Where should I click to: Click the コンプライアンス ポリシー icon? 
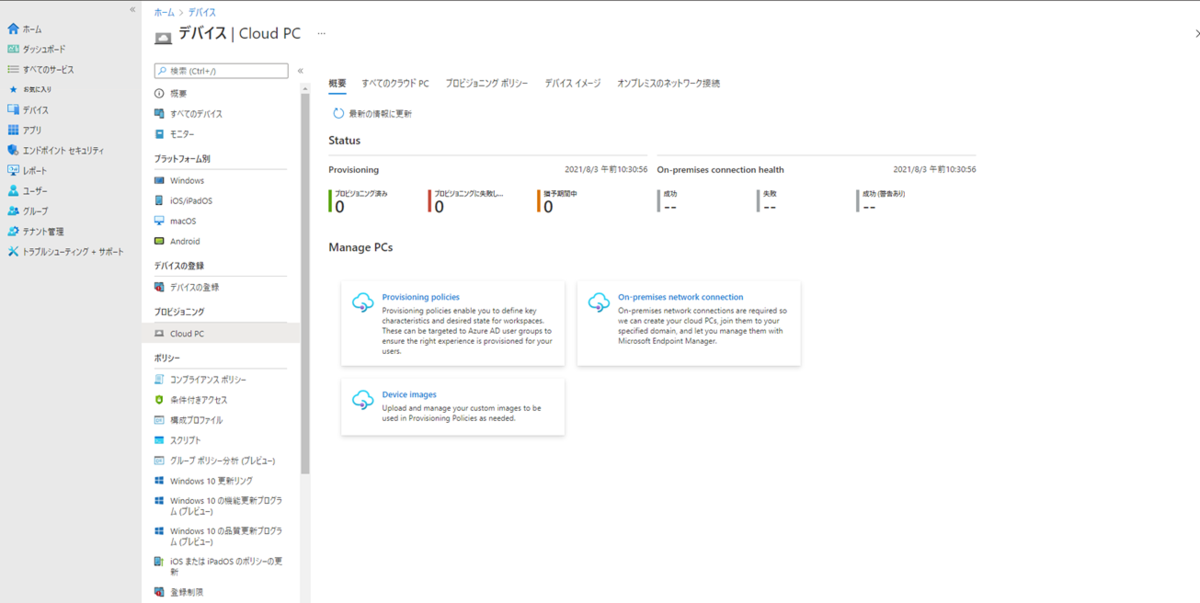(159, 380)
